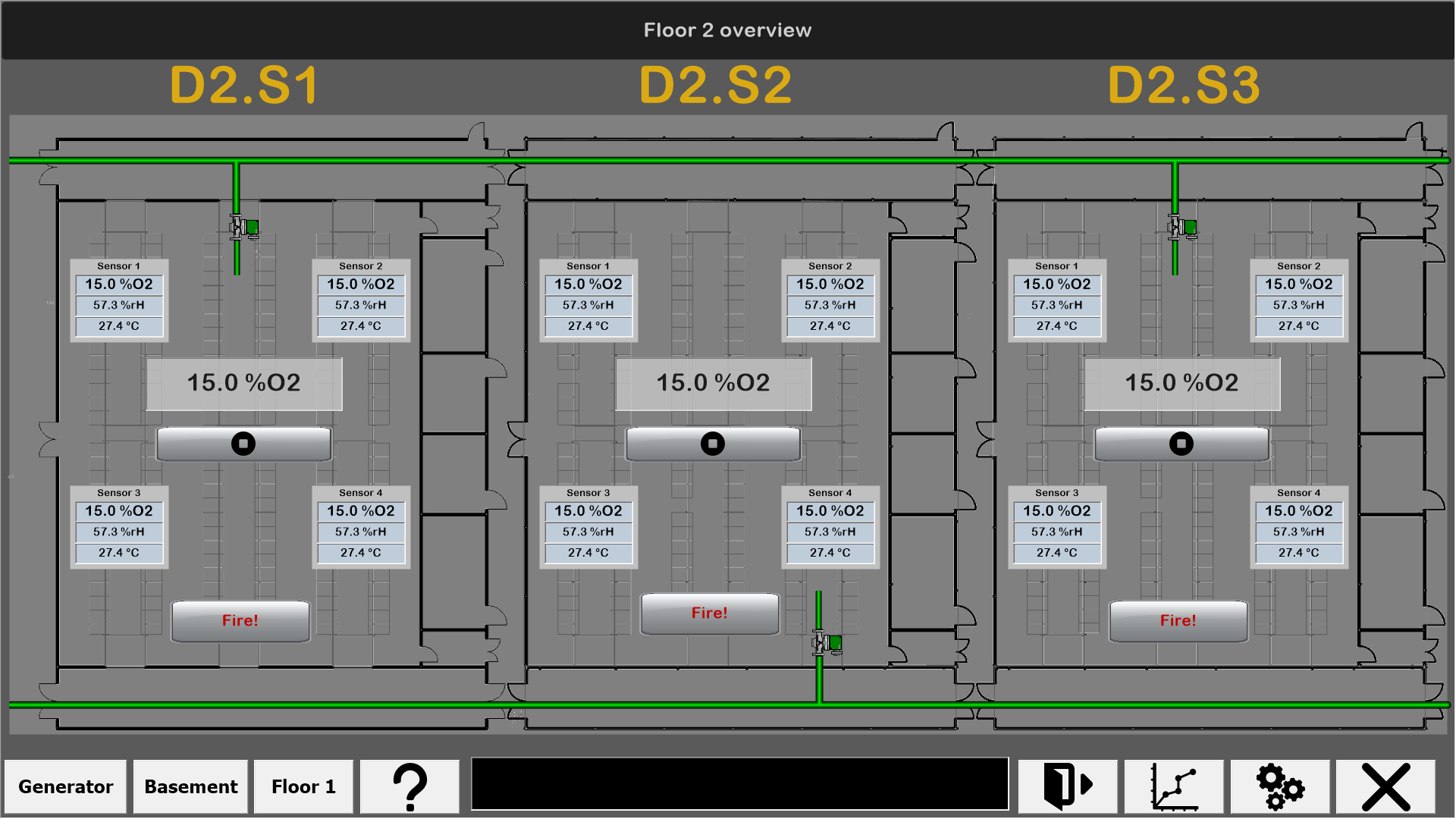Viewport: 1456px width, 819px height.
Task: Click the X close button in the bottom bar
Action: point(1385,786)
